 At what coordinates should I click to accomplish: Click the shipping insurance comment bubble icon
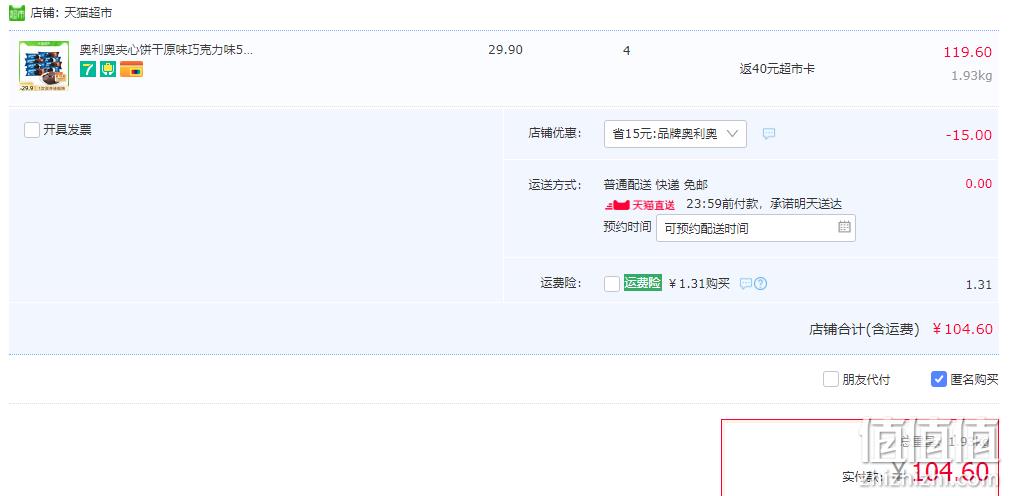(745, 284)
